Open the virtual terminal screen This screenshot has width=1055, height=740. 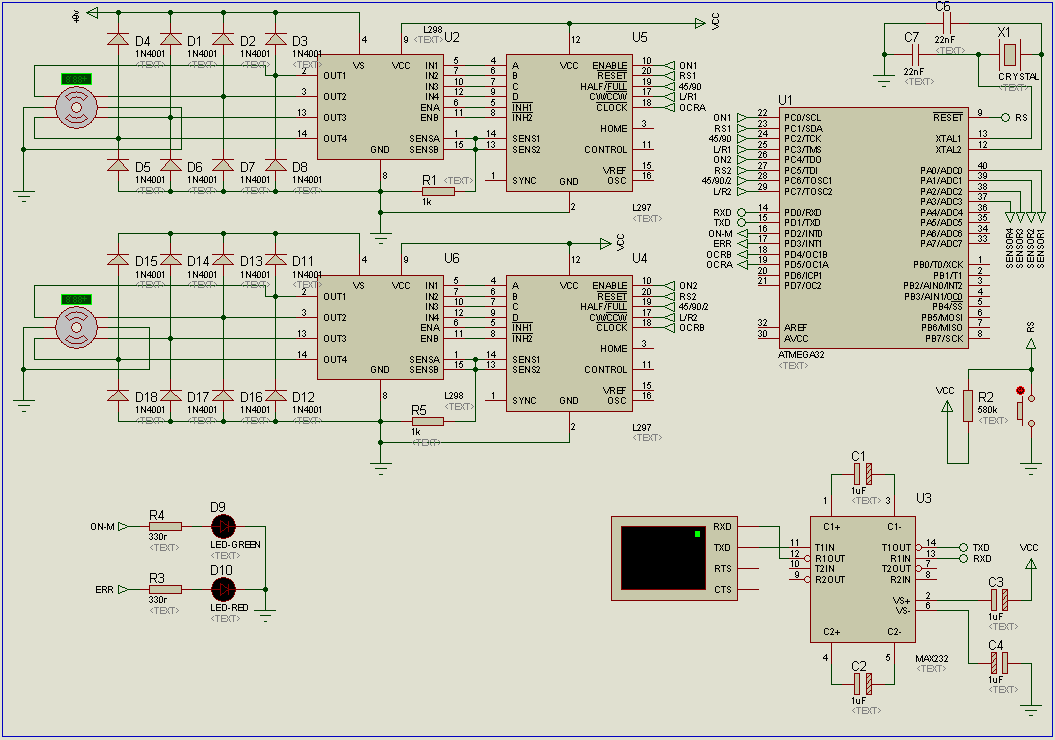point(659,558)
